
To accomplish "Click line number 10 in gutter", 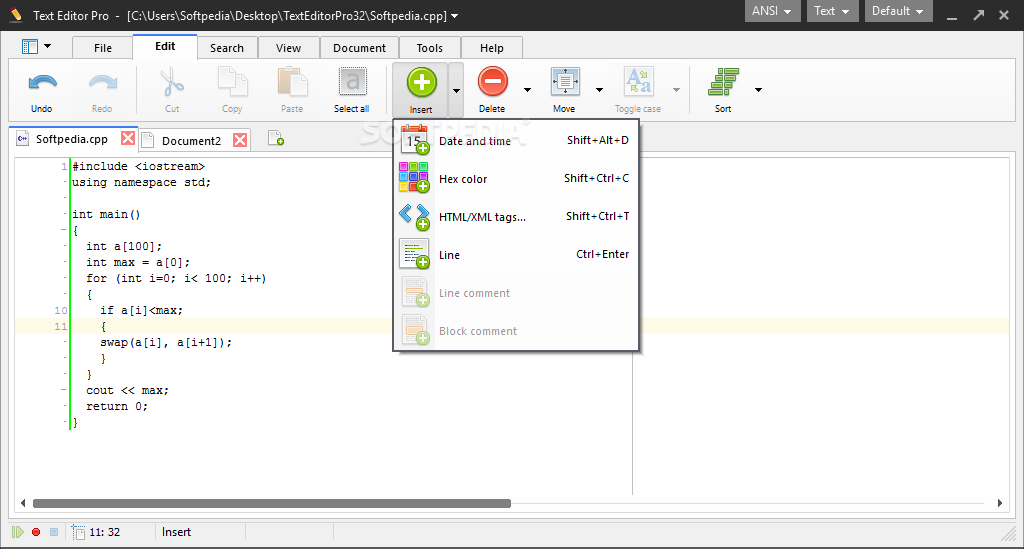I will click(61, 311).
